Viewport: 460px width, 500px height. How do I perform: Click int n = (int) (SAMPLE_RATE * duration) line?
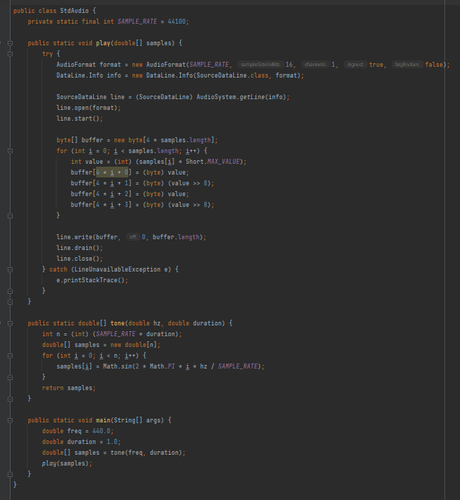click(x=112, y=334)
